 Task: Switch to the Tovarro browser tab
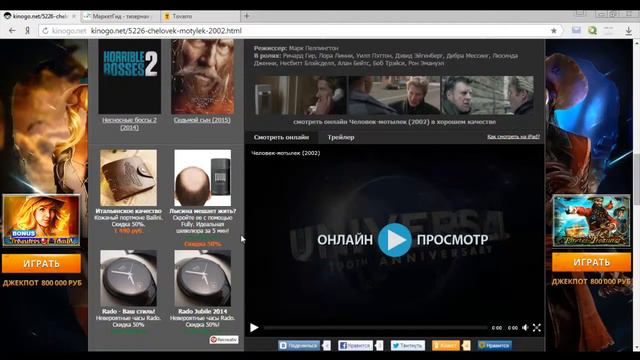tap(200, 16)
